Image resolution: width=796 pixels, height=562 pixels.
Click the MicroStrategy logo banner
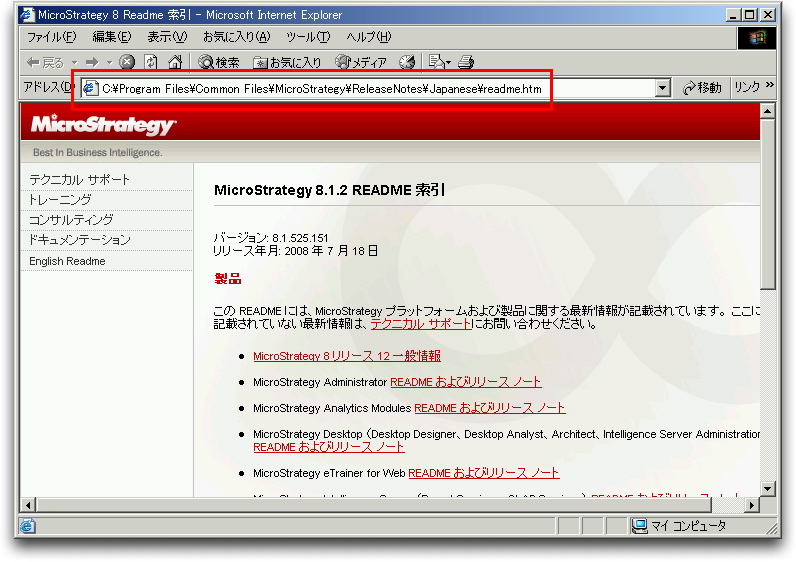coord(104,124)
